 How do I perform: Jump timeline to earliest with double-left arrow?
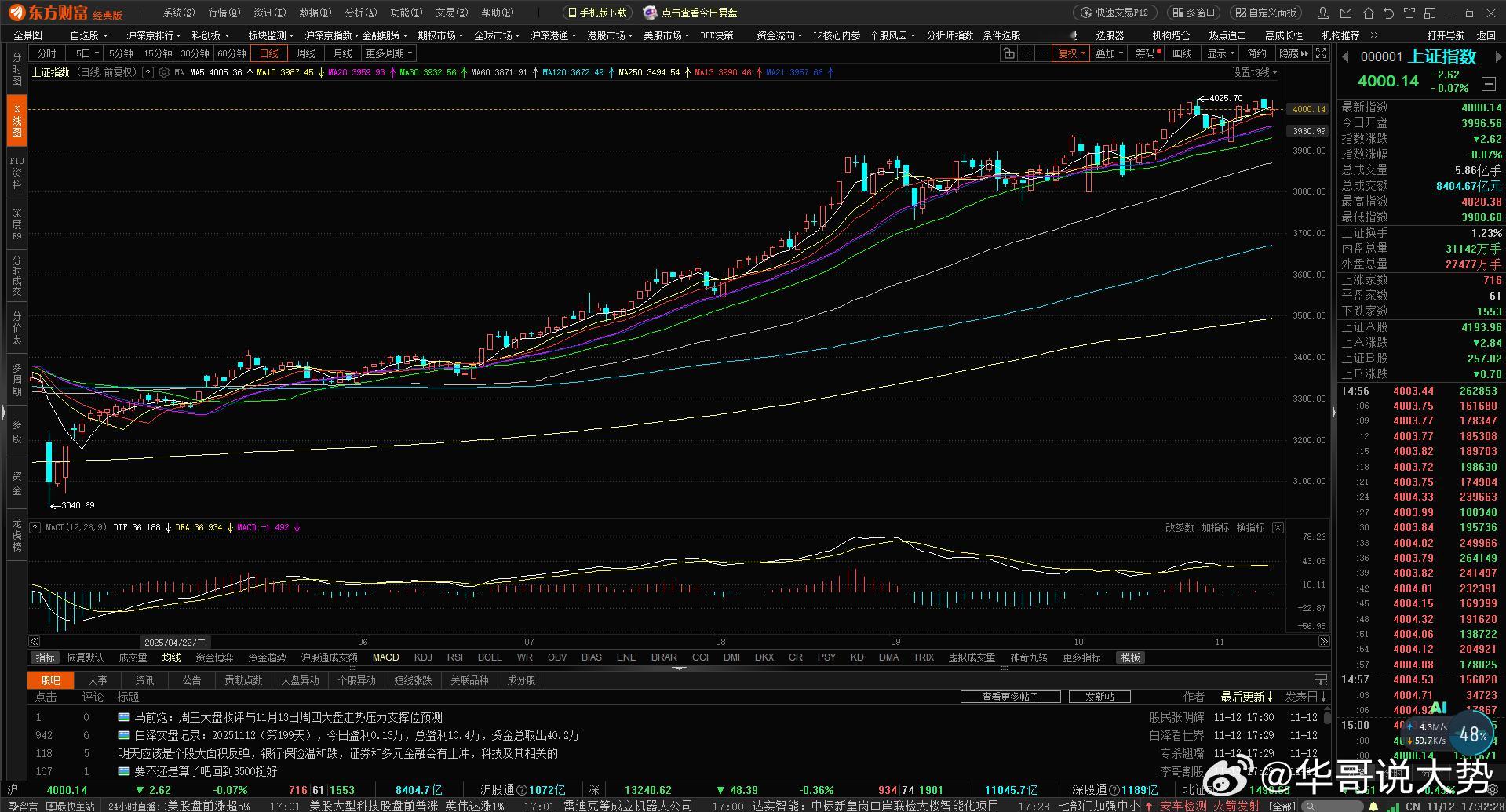pos(35,642)
